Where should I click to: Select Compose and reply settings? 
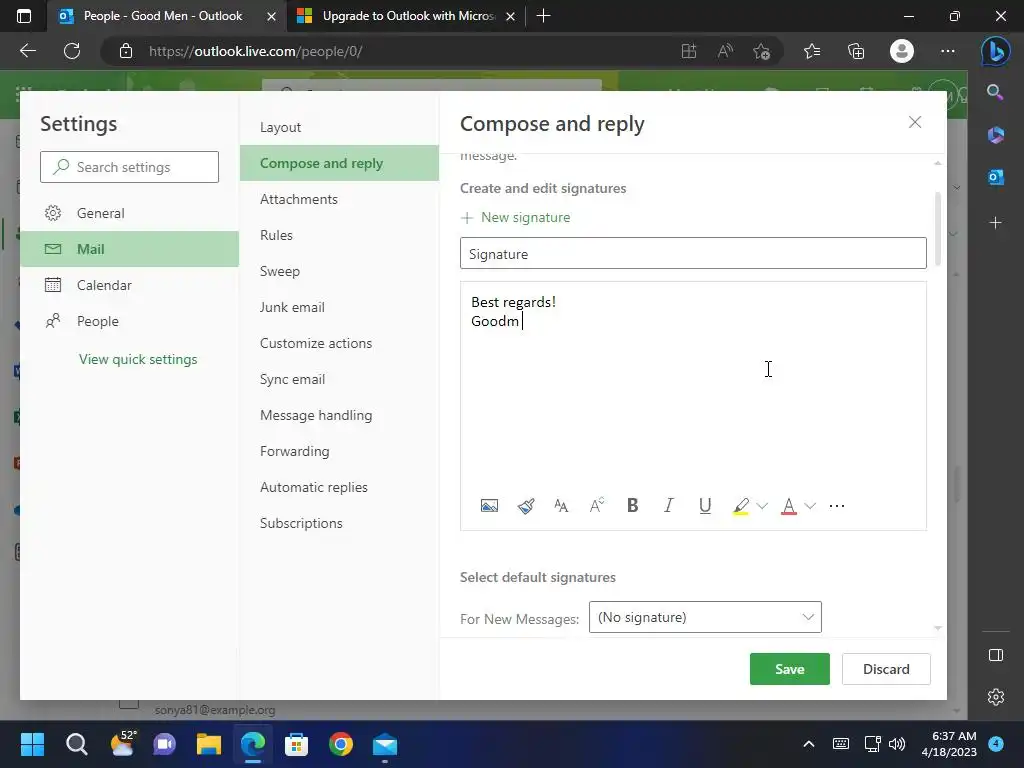coord(339,163)
